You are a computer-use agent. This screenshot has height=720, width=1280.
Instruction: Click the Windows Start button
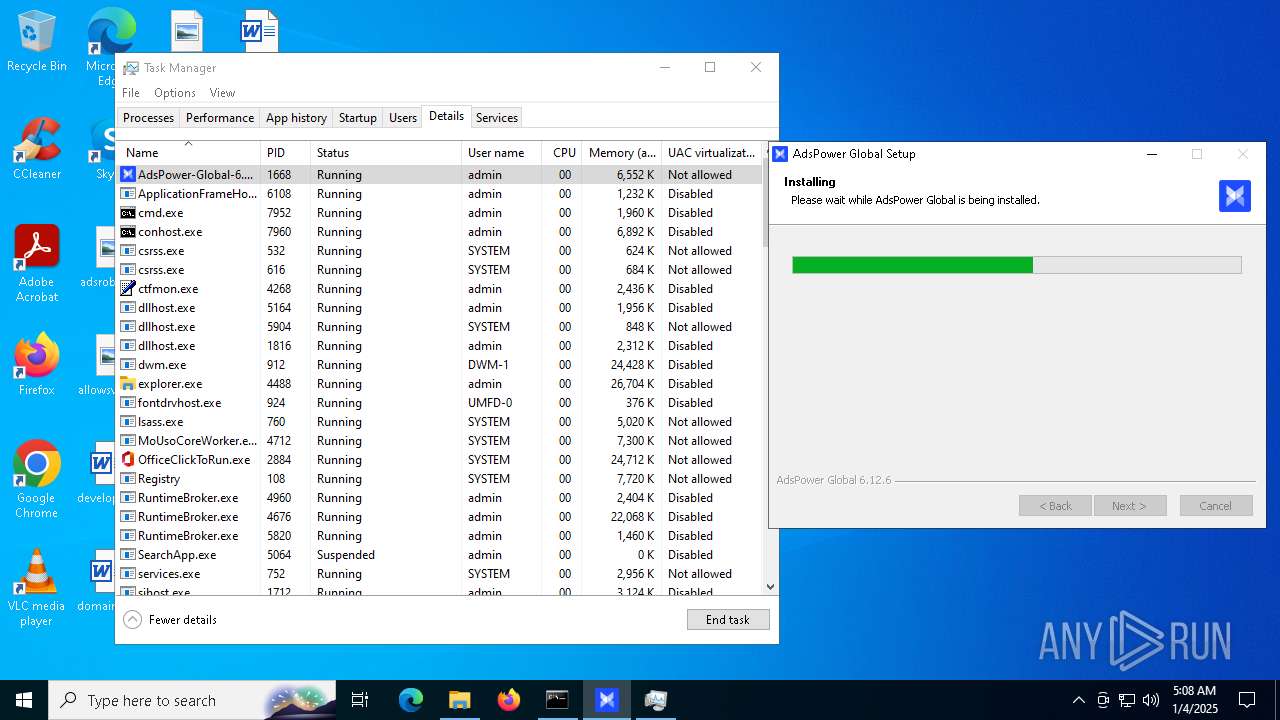(24, 700)
